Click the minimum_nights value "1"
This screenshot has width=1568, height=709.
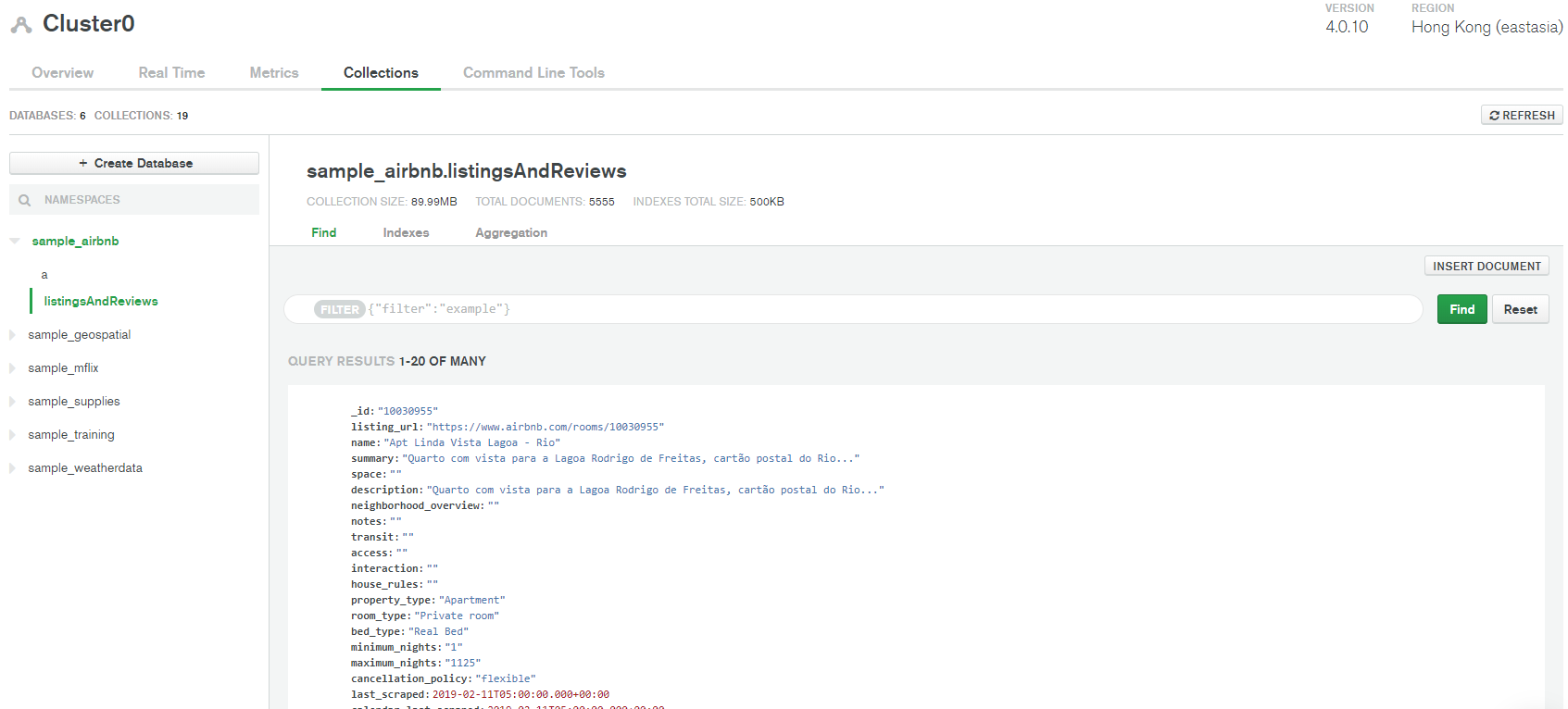pyautogui.click(x=454, y=647)
